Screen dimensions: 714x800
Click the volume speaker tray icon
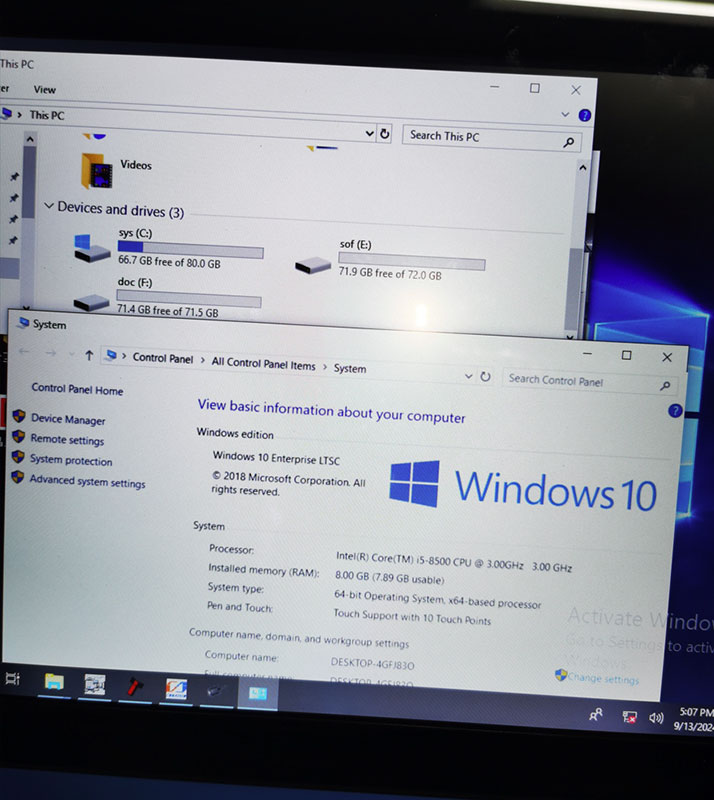point(656,717)
